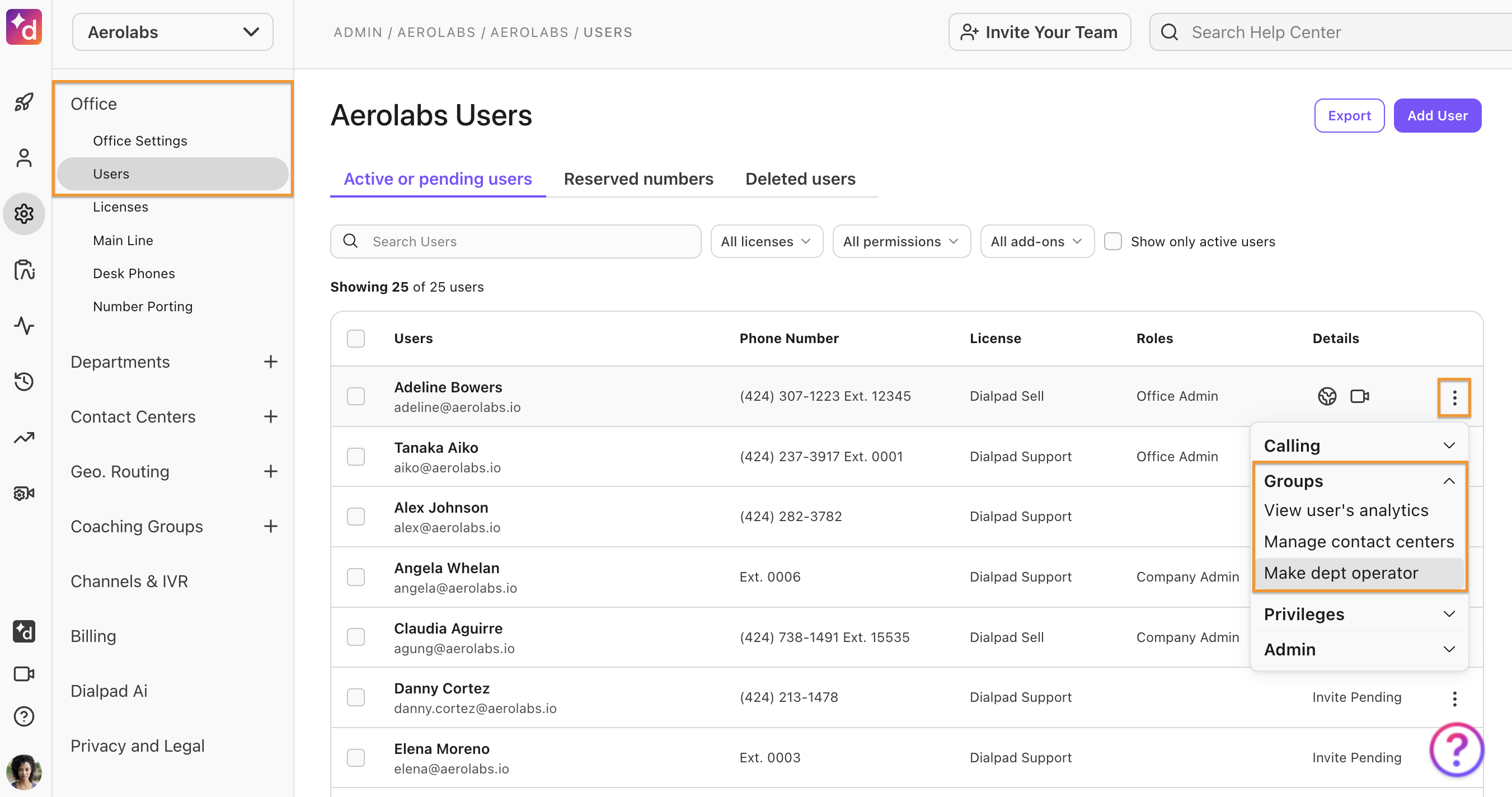The image size is (1512, 797).
Task: Enable Show only active users checkbox
Action: point(1113,241)
